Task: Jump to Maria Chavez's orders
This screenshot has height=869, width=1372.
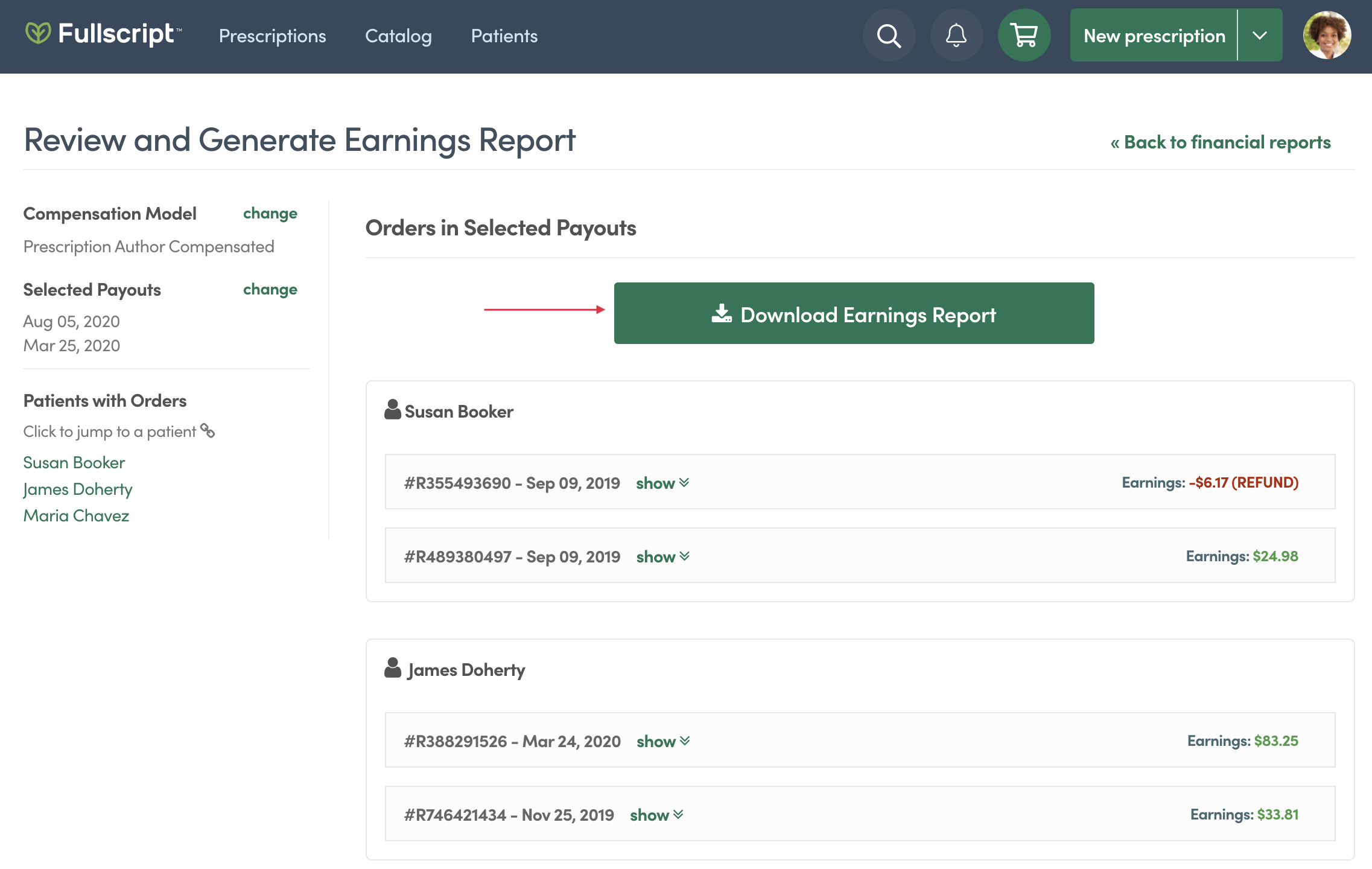Action: 76,515
